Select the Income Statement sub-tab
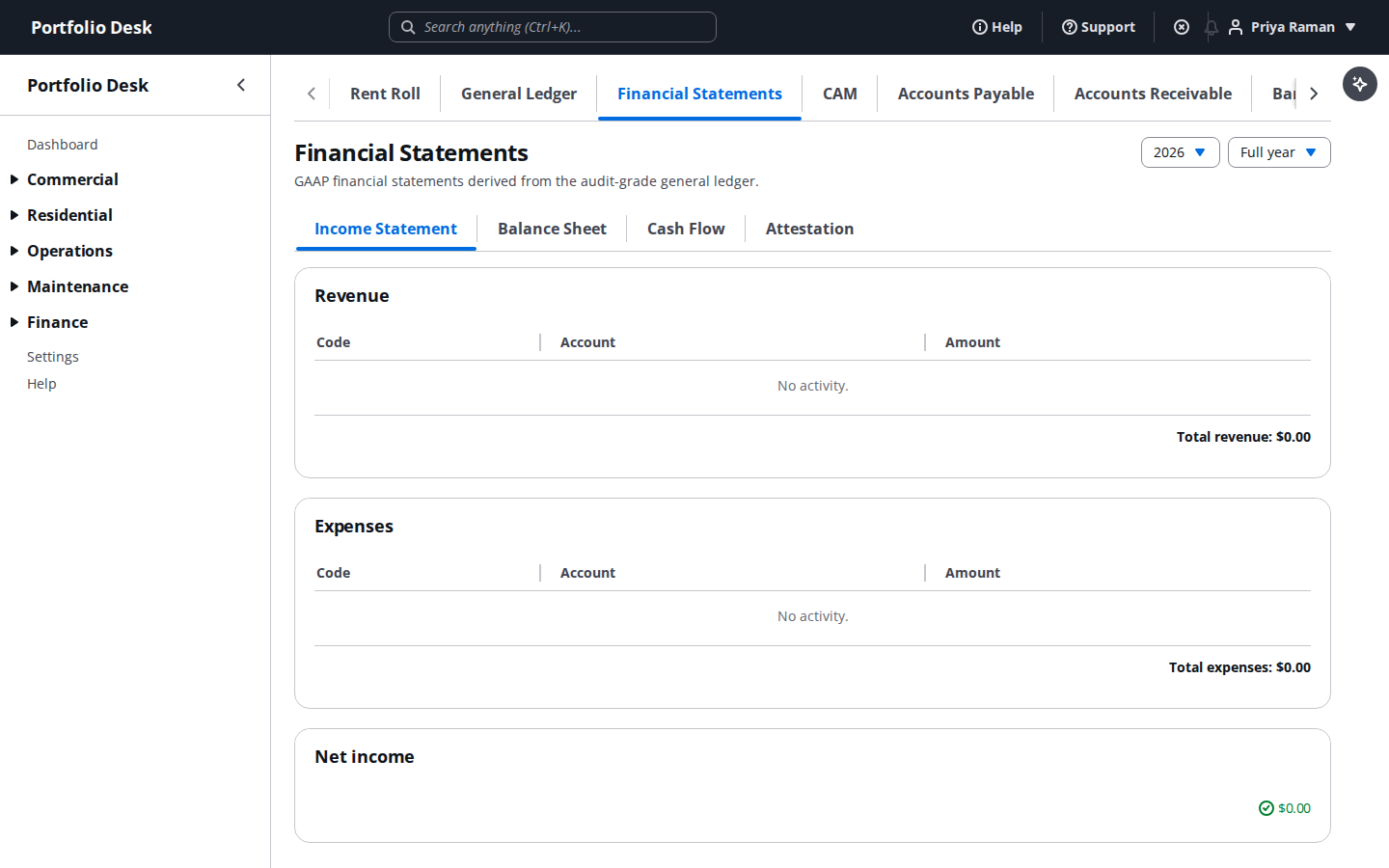The image size is (1389, 868). pyautogui.click(x=386, y=229)
